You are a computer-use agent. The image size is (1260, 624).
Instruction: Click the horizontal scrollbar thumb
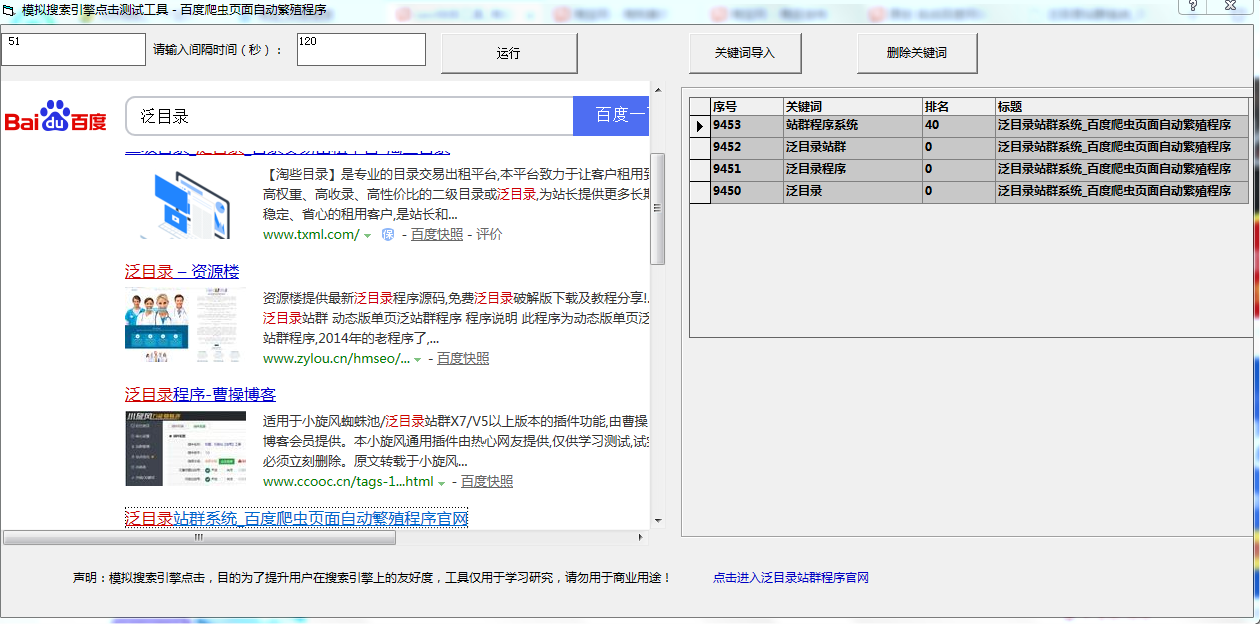click(200, 537)
